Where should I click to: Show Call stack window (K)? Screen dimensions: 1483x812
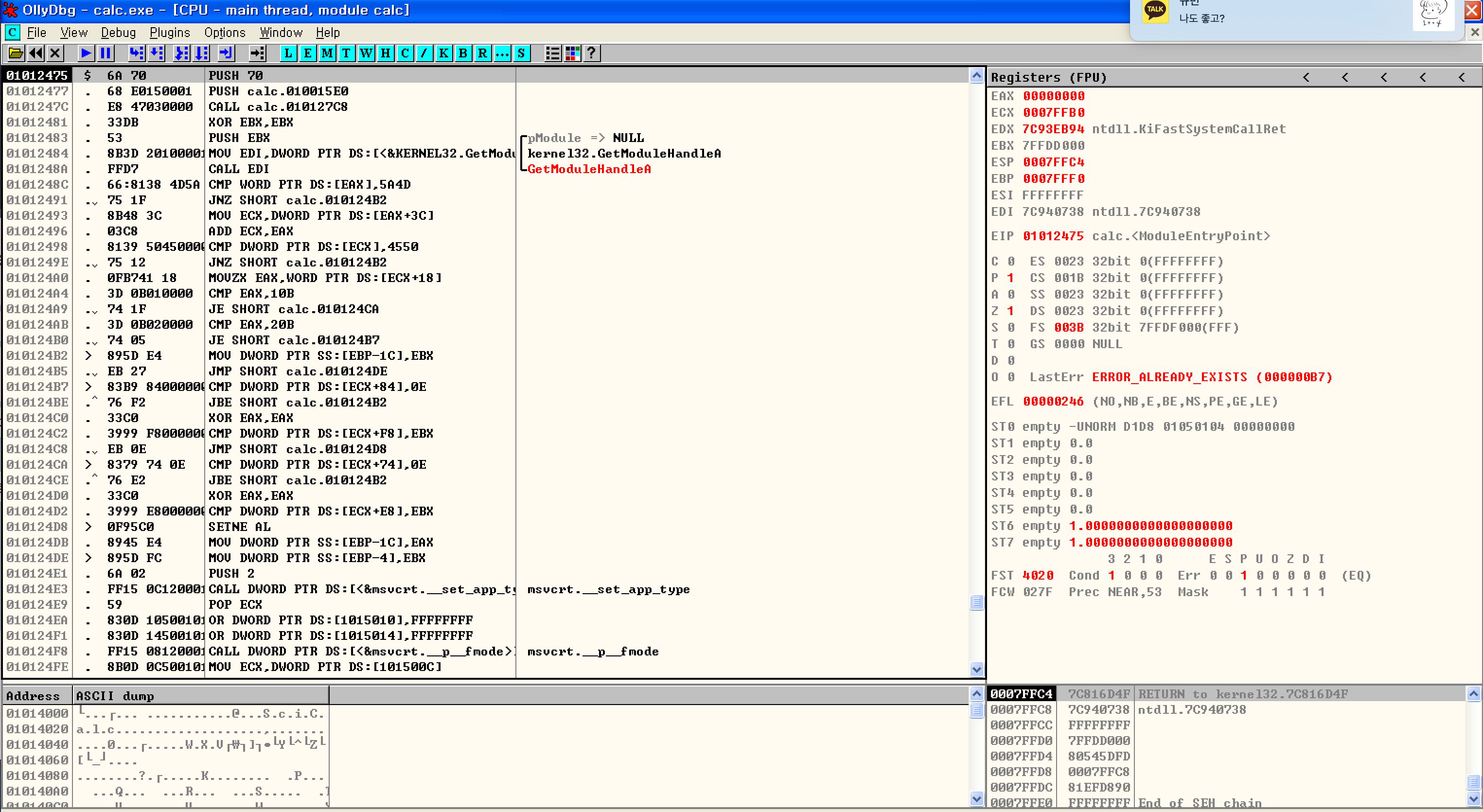443,53
